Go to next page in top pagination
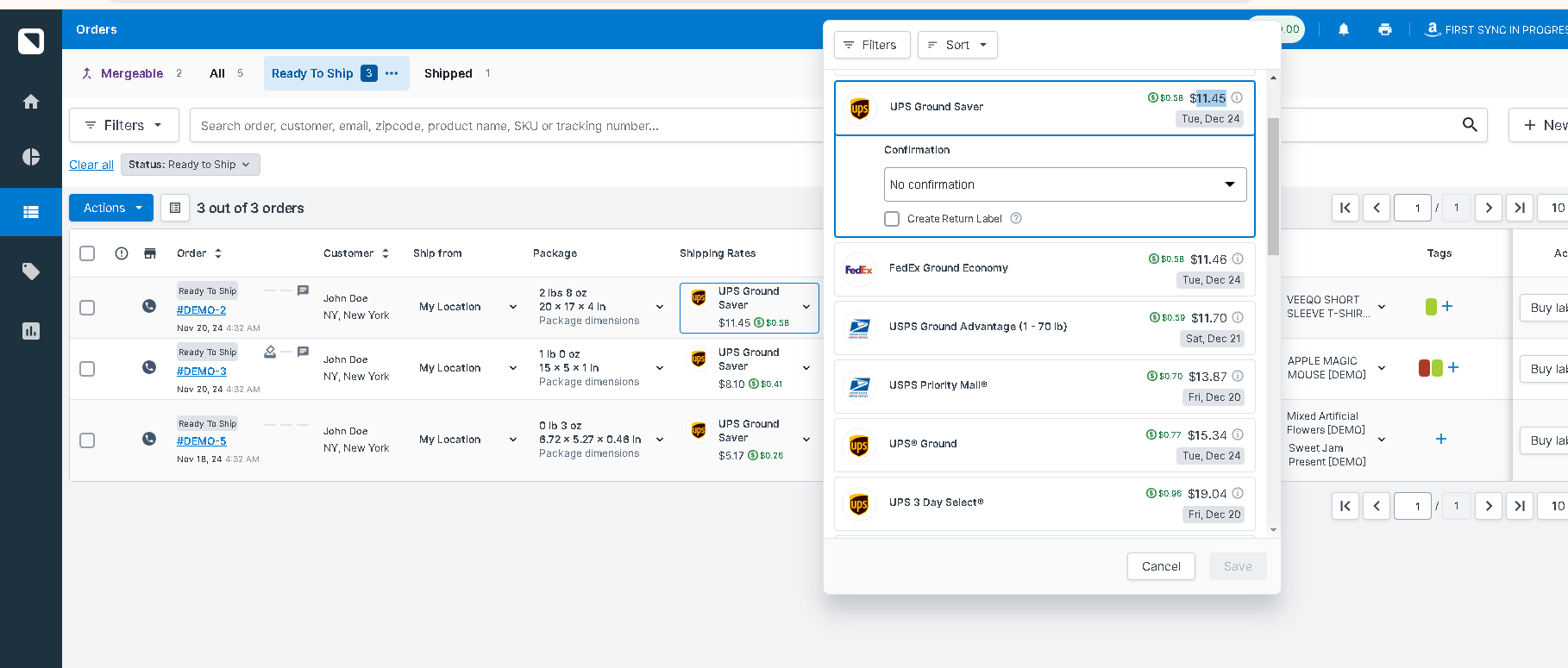The width and height of the screenshot is (1568, 668). coord(1489,208)
